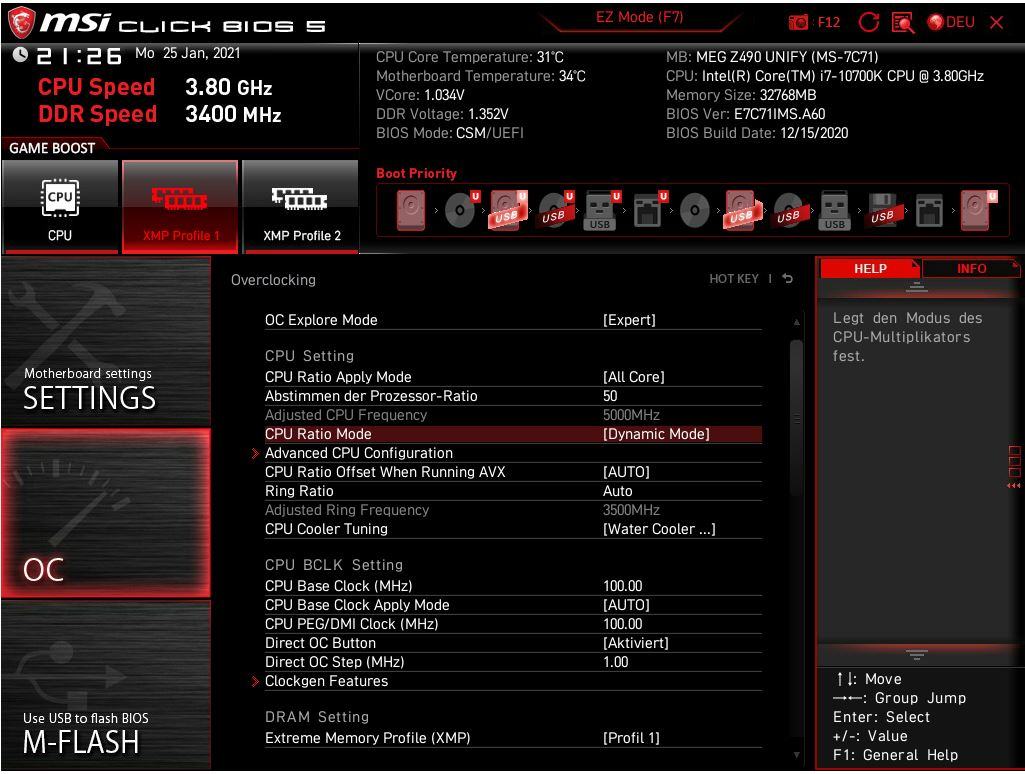Select the non-UEFI network boot icon

coord(929,210)
